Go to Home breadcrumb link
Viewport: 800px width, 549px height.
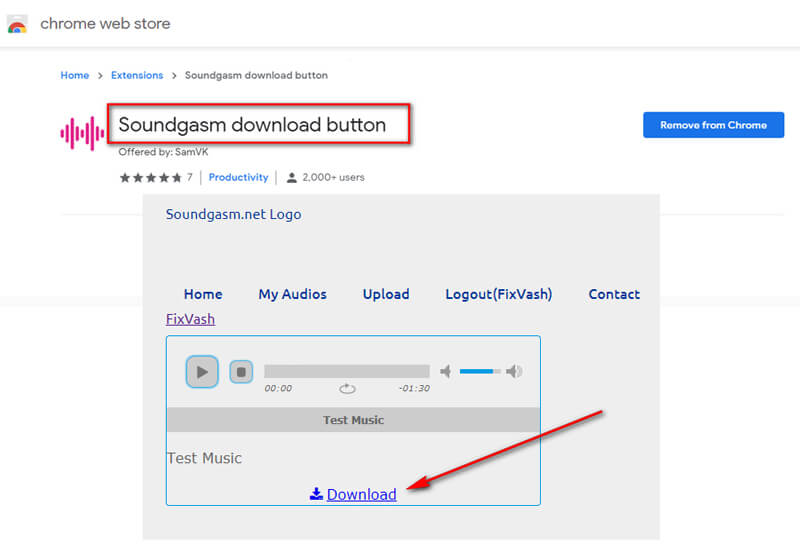pyautogui.click(x=74, y=76)
